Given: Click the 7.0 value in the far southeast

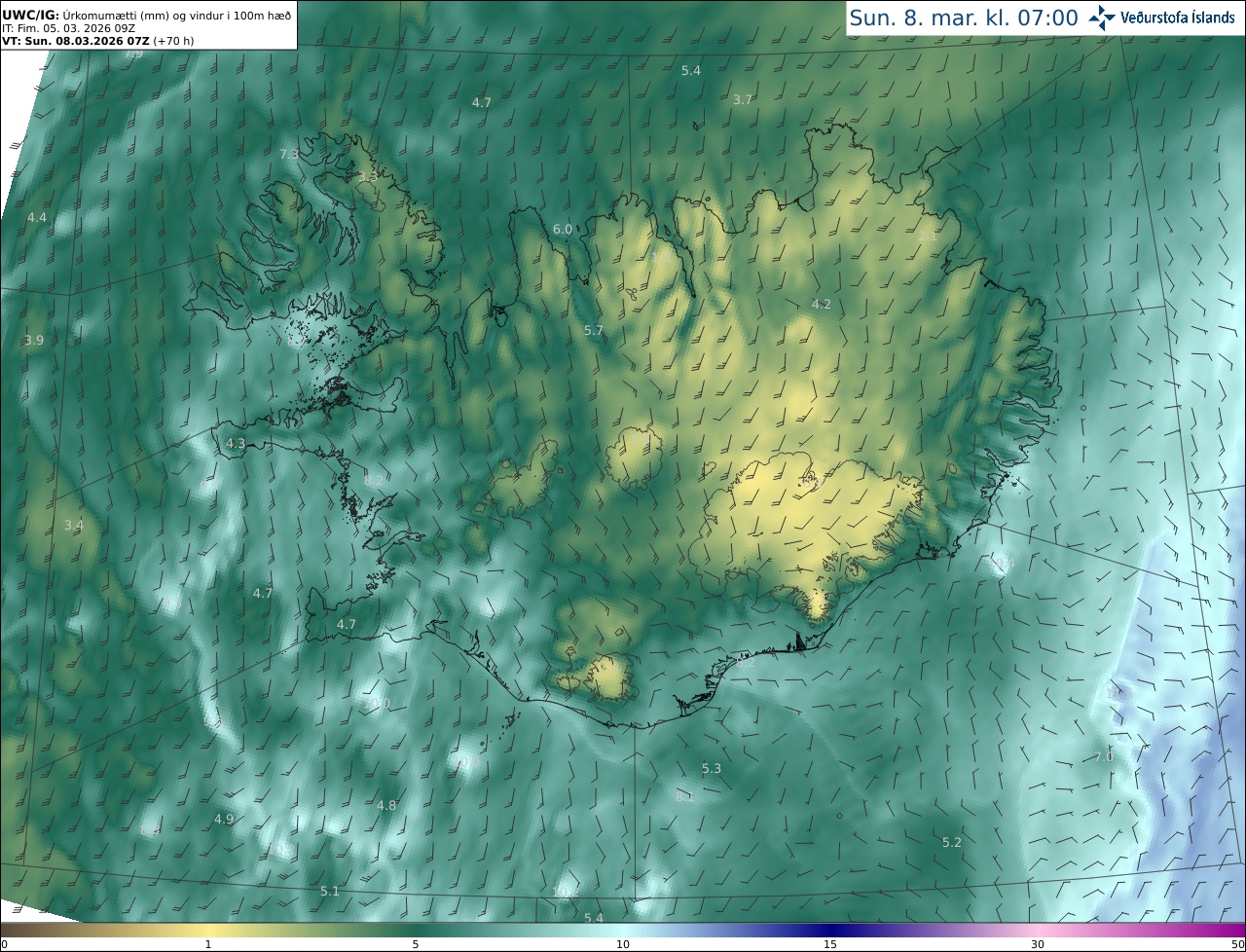Looking at the screenshot, I should click(x=1104, y=757).
